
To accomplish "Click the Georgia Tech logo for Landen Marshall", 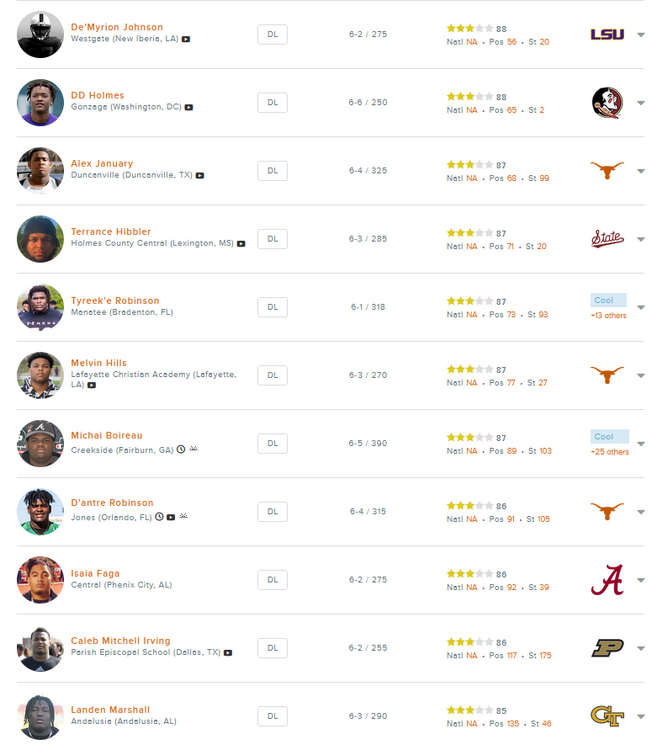I will [607, 715].
